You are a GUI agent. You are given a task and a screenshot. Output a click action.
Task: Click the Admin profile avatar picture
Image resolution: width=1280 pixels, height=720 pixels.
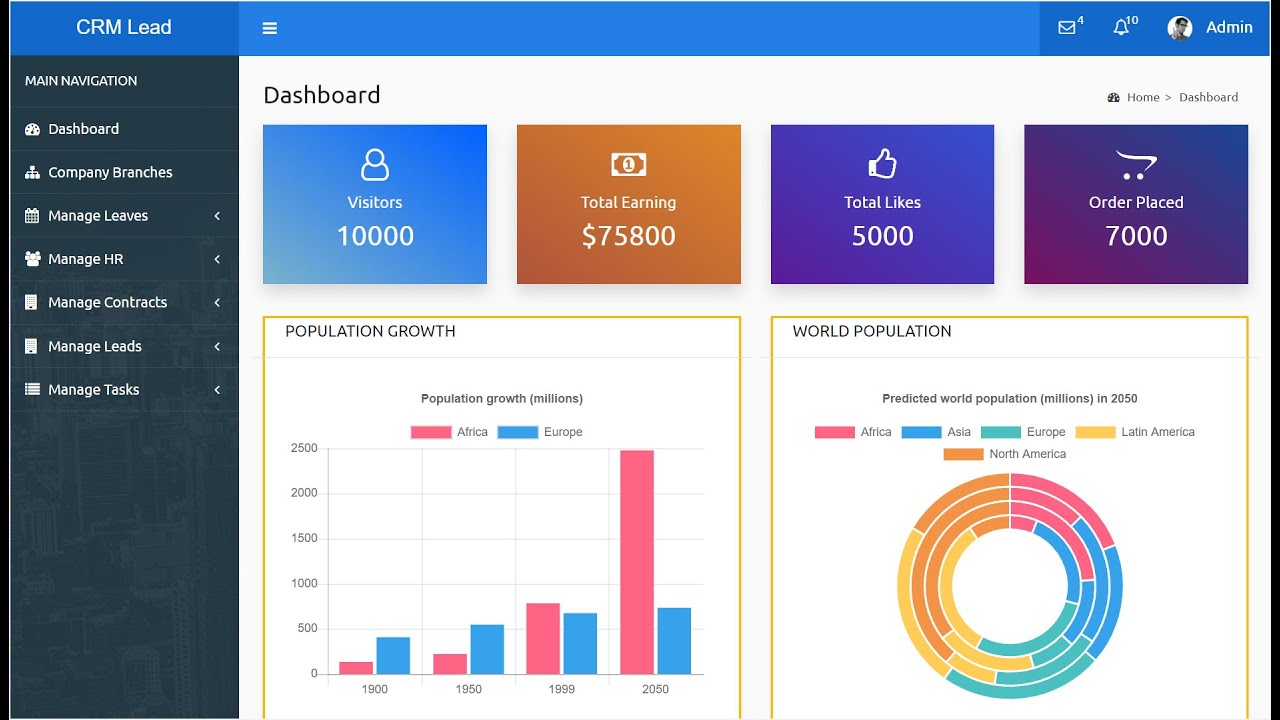point(1180,28)
